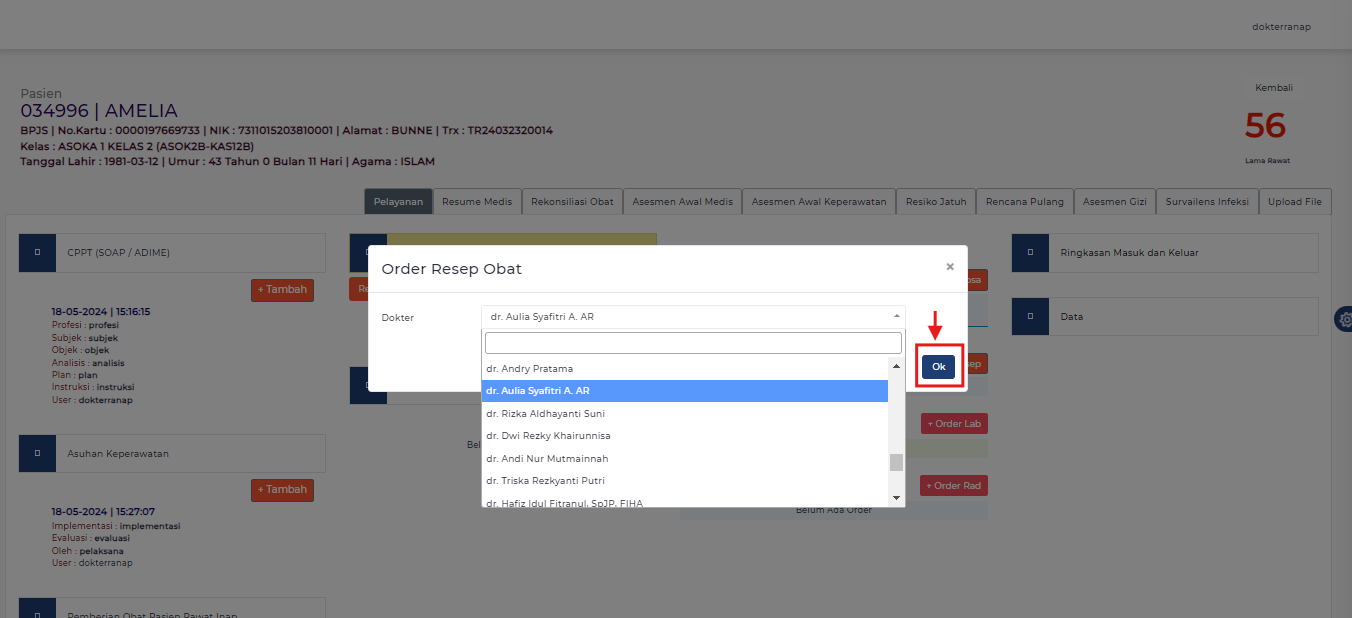Switch to the Resume Medis tab

[x=477, y=201]
